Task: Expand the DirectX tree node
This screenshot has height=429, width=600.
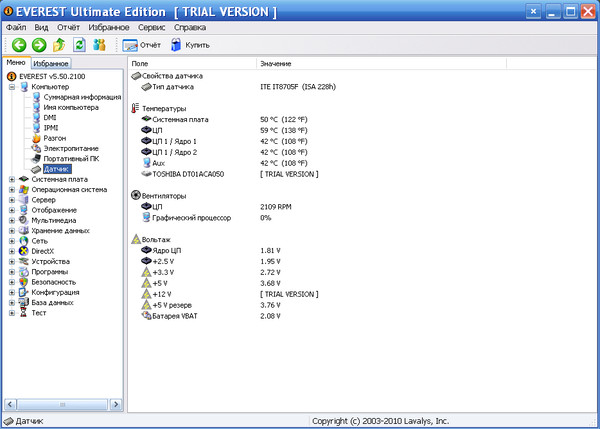Action: click(x=12, y=251)
